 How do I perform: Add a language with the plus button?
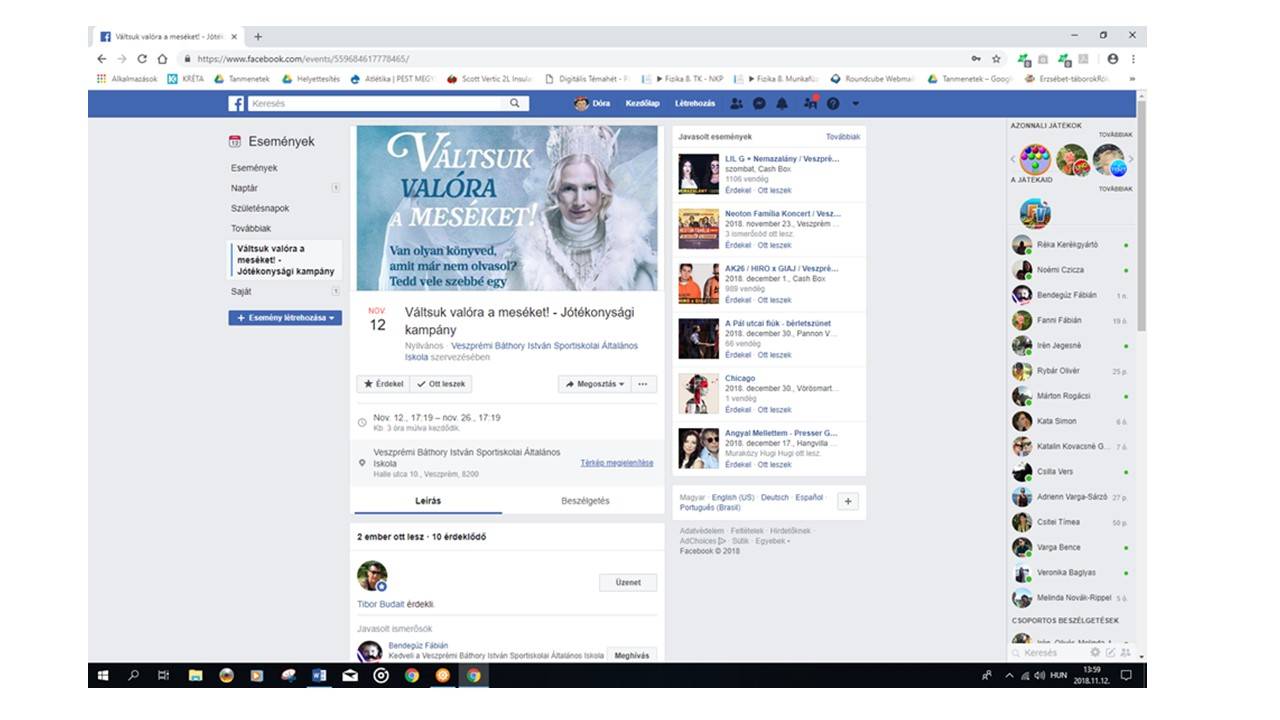click(848, 502)
